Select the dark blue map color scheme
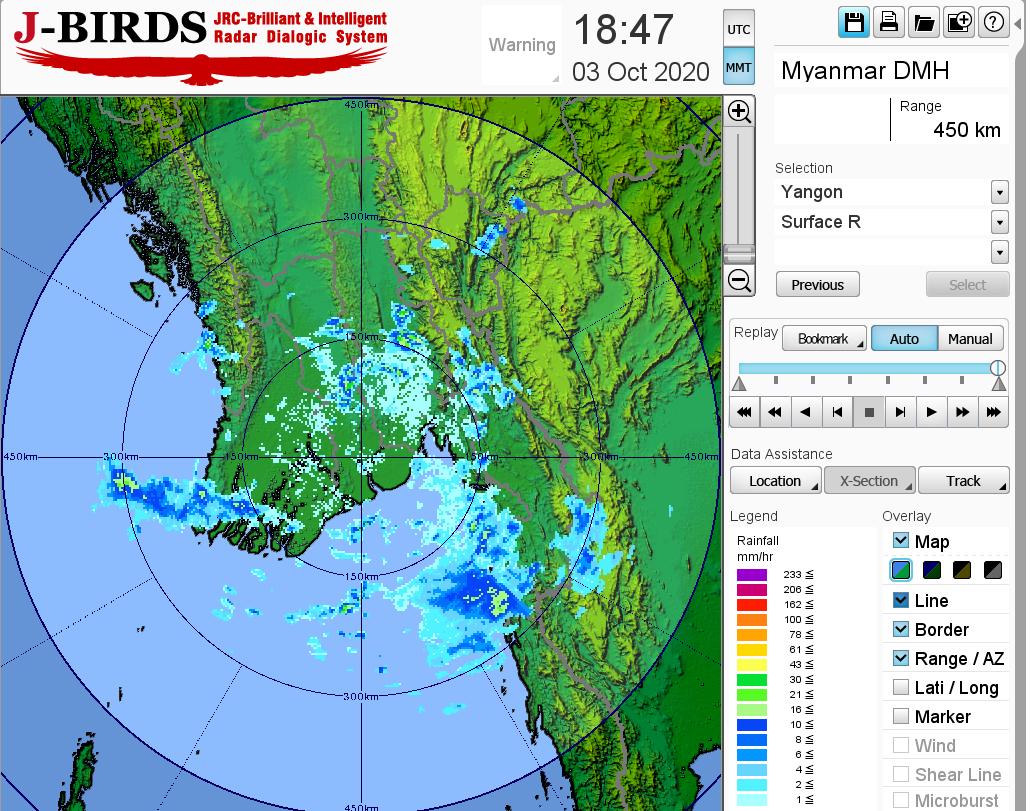Viewport: 1030px width, 811px height. pos(932,571)
